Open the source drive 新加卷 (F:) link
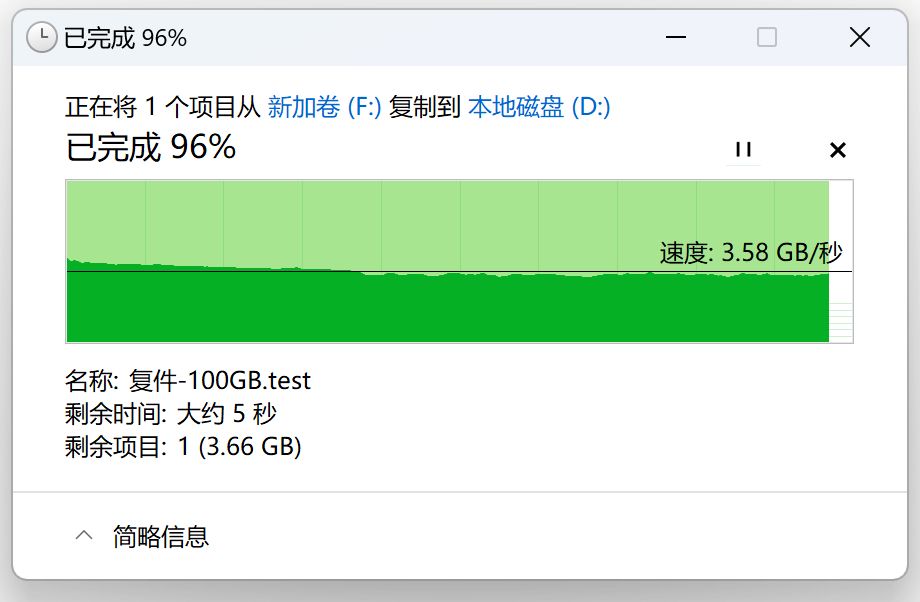 point(325,107)
